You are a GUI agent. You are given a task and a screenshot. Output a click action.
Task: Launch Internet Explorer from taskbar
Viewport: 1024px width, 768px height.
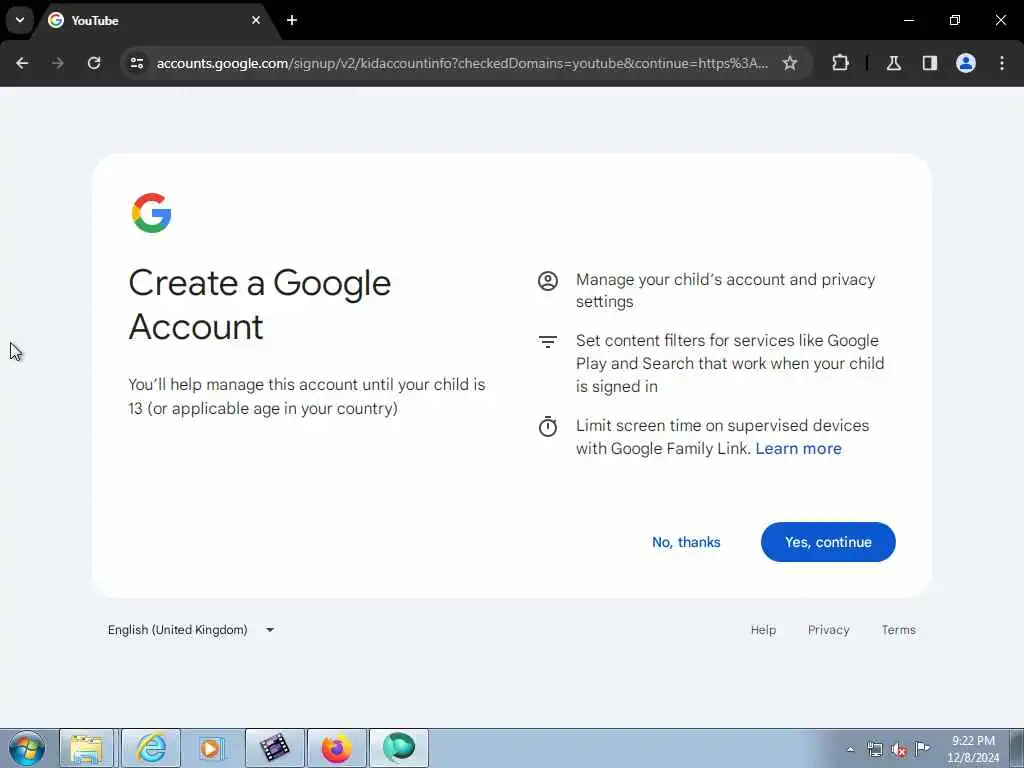coord(151,748)
